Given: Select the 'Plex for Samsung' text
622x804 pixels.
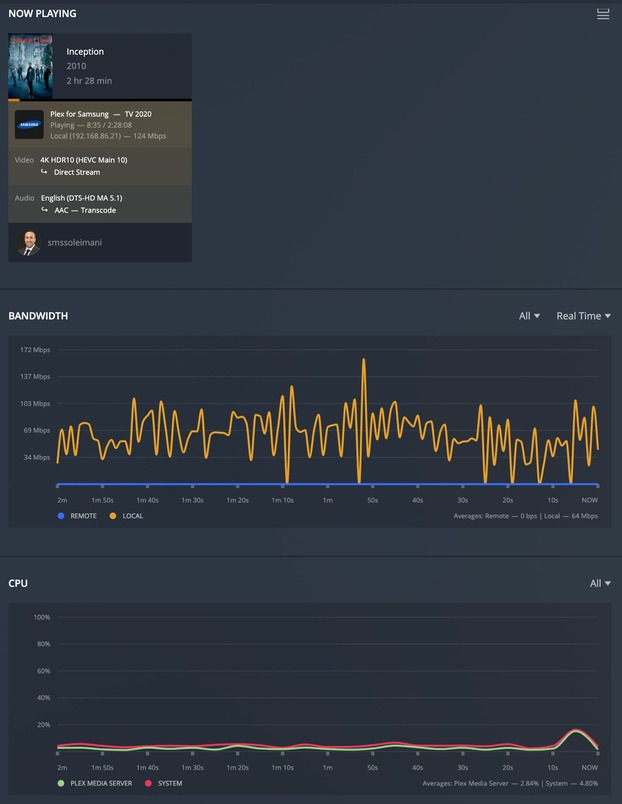Looking at the screenshot, I should [x=79, y=114].
